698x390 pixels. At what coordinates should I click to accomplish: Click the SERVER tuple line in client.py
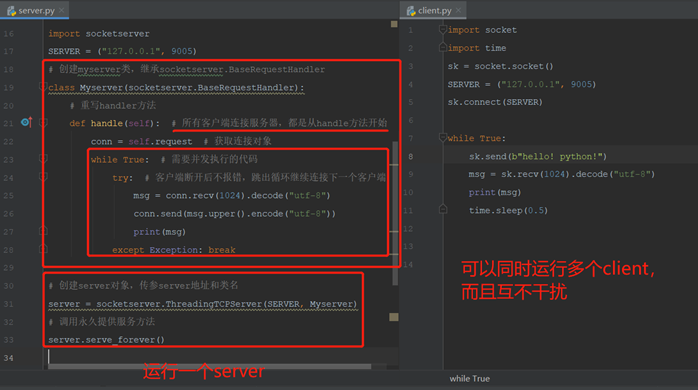point(522,85)
